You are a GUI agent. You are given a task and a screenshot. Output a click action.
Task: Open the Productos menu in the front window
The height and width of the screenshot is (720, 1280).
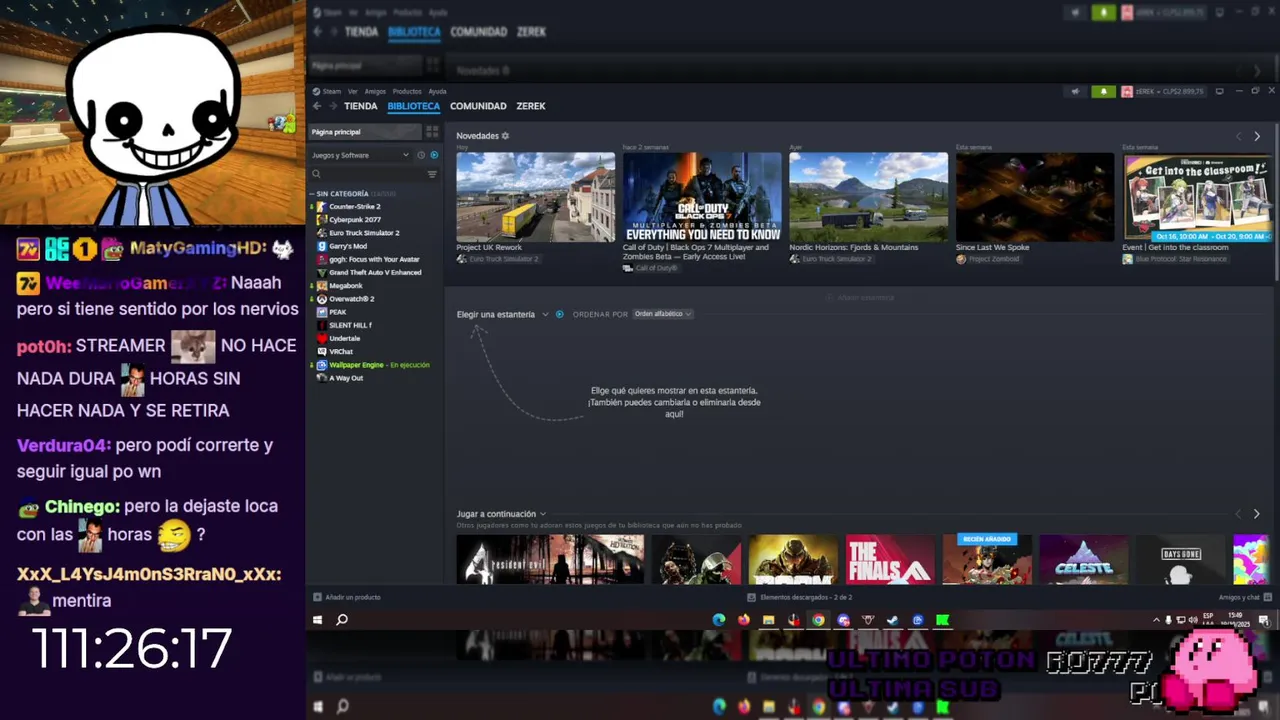pos(407,91)
